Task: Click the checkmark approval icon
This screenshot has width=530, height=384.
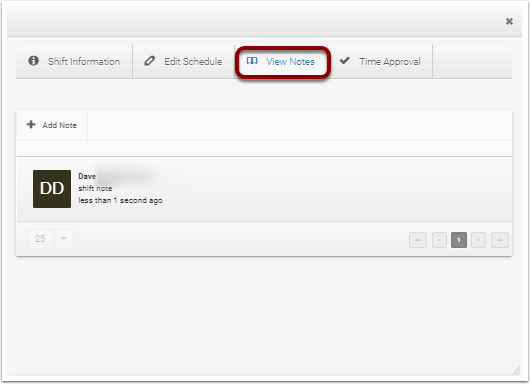Action: tap(344, 61)
